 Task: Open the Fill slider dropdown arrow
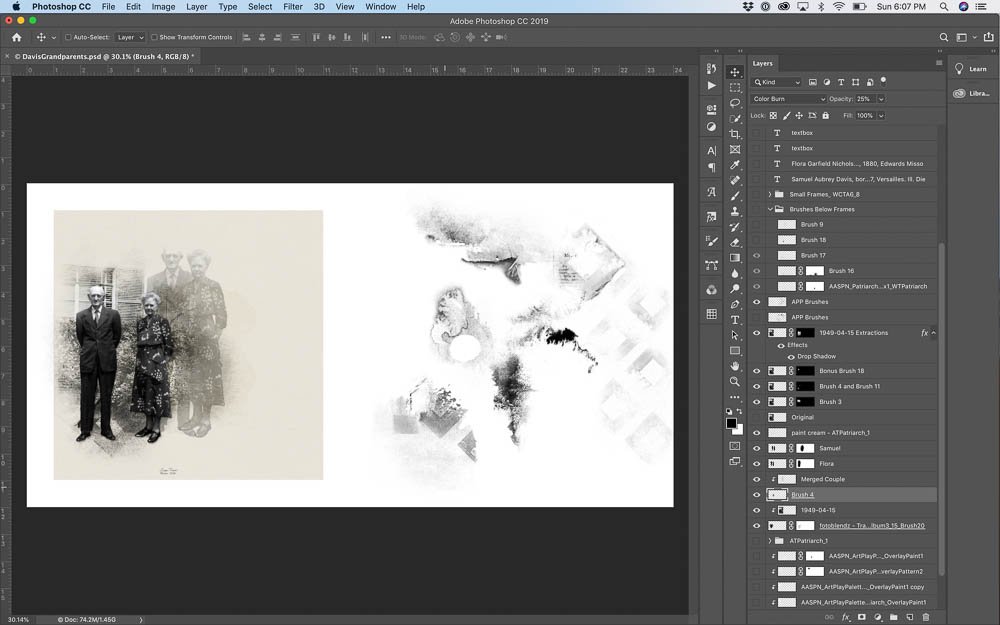pyautogui.click(x=881, y=115)
